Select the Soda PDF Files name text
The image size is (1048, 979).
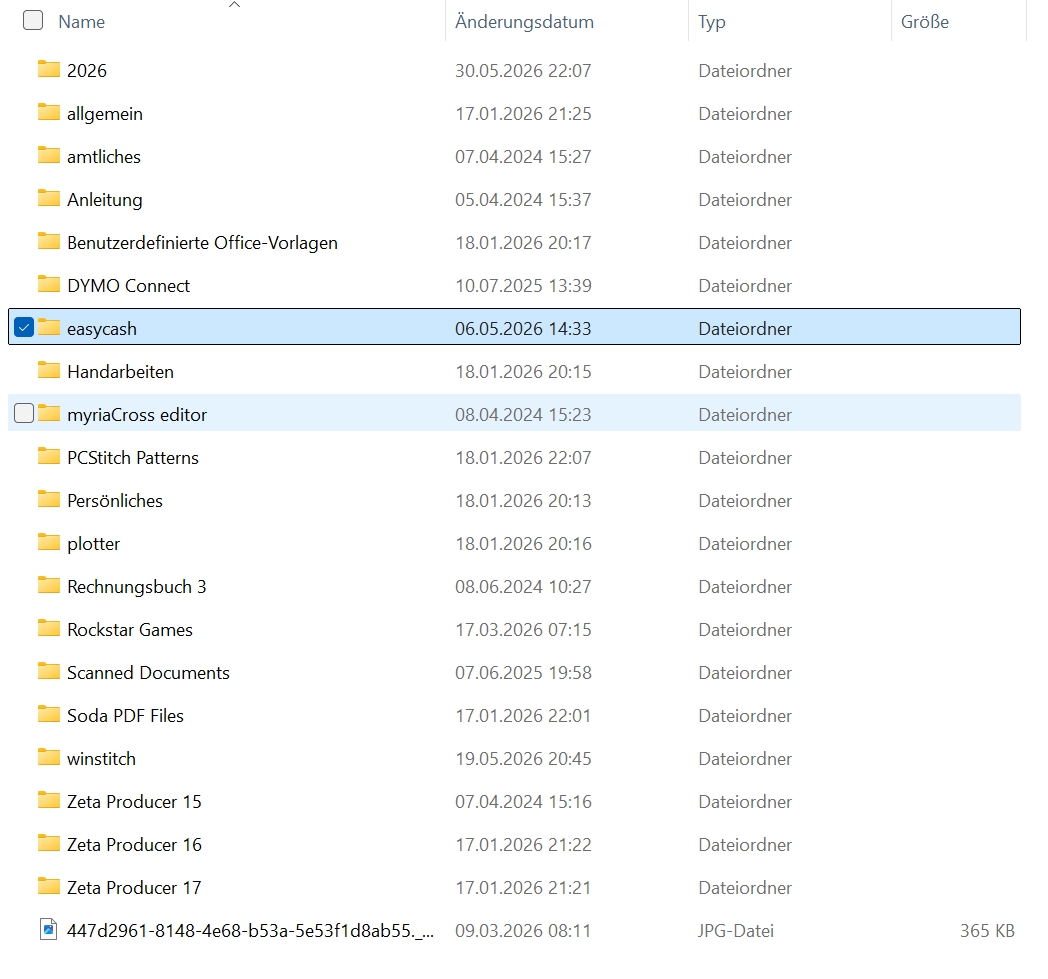click(x=125, y=716)
